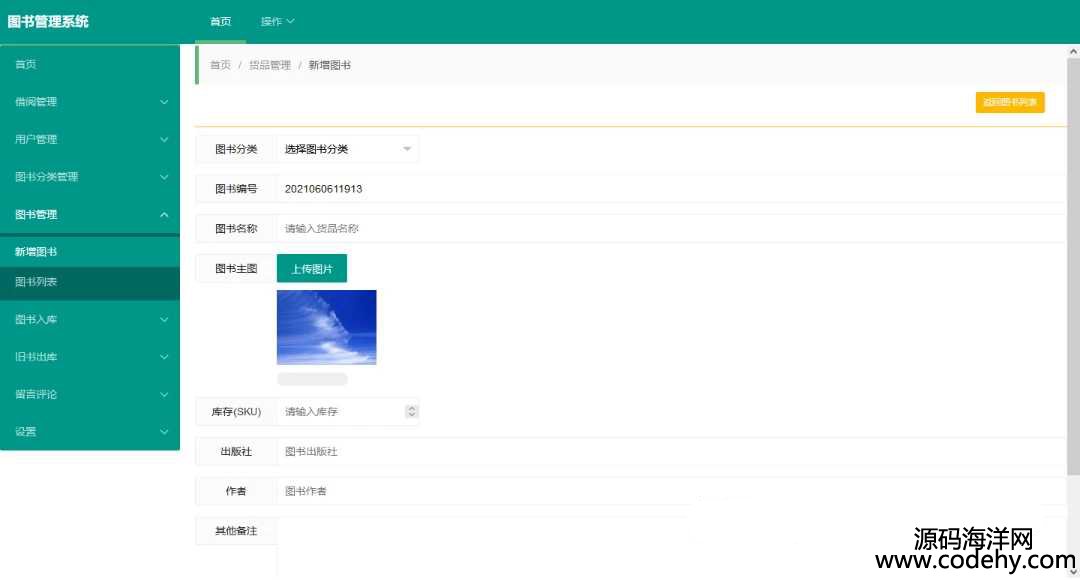
Task: Open the 选择图书分类 dropdown
Action: (347, 149)
